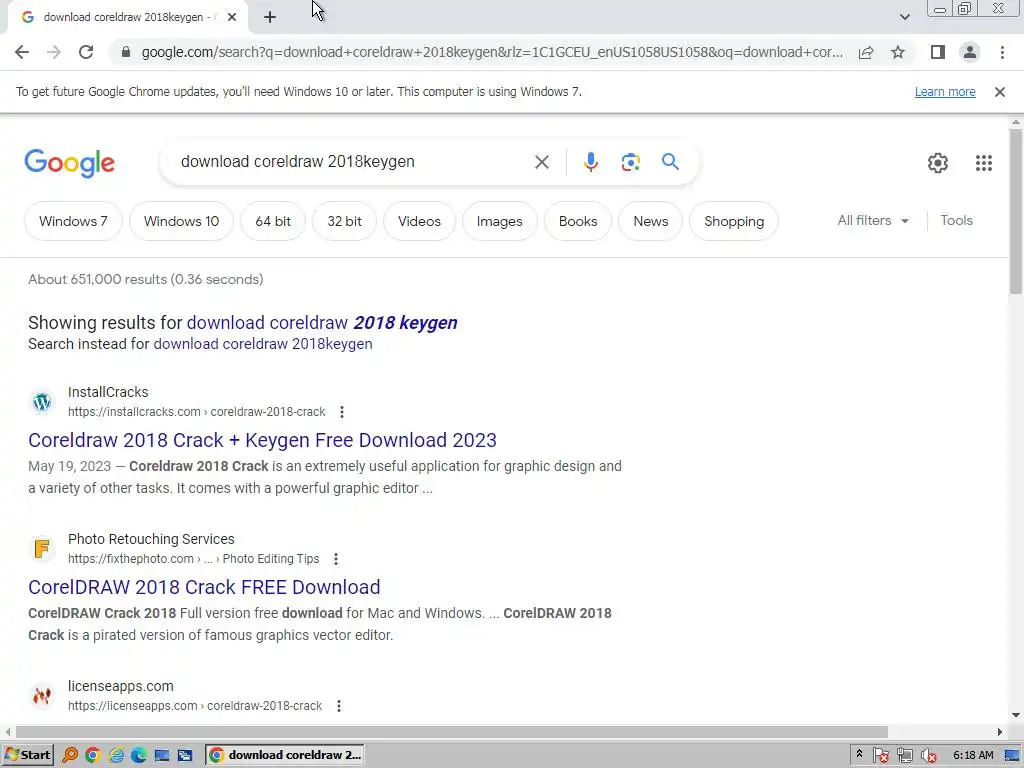Viewport: 1024px width, 768px height.
Task: Click the forward navigation arrow
Action: click(x=54, y=52)
